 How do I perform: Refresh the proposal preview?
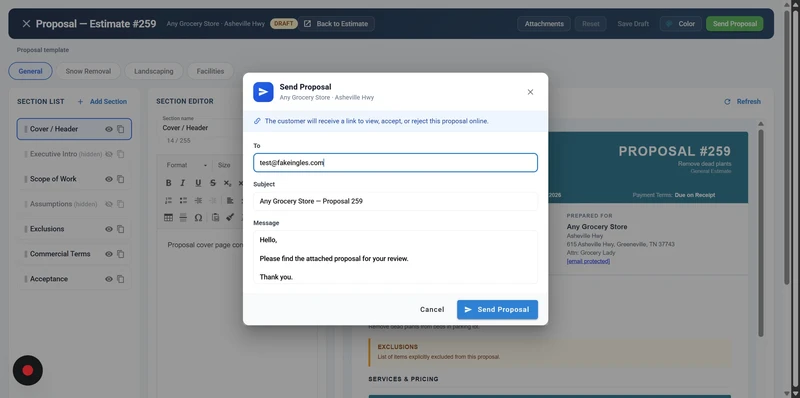pos(742,102)
